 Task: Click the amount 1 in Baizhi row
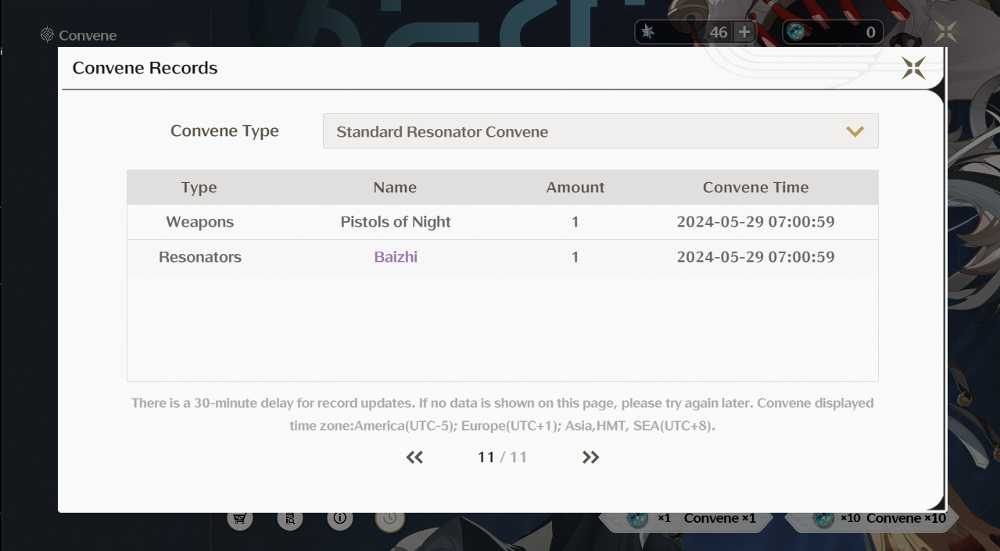click(x=575, y=257)
